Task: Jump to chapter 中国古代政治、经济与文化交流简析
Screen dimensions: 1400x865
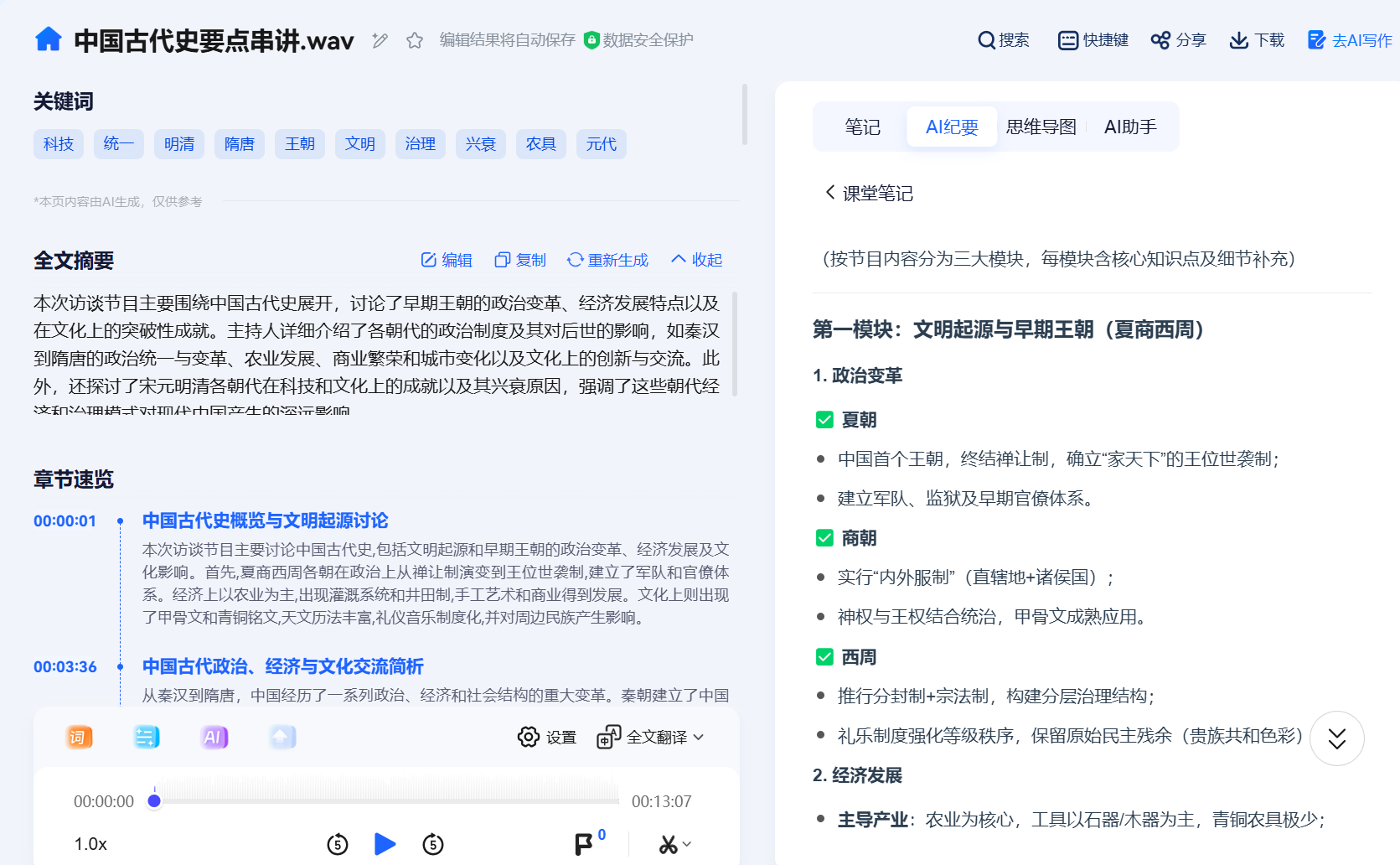Action: 282,666
